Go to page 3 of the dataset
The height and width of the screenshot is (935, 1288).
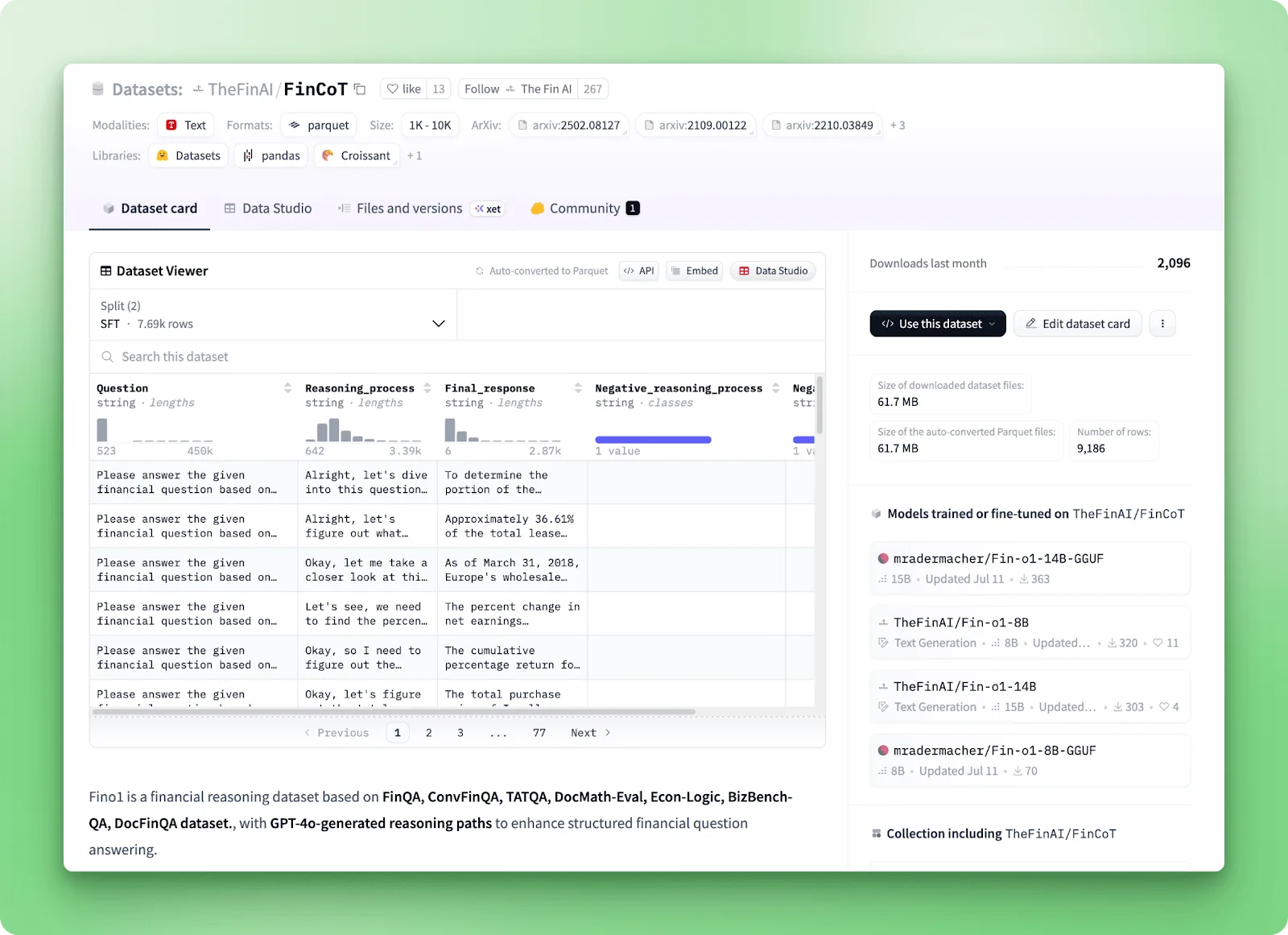pyautogui.click(x=460, y=733)
